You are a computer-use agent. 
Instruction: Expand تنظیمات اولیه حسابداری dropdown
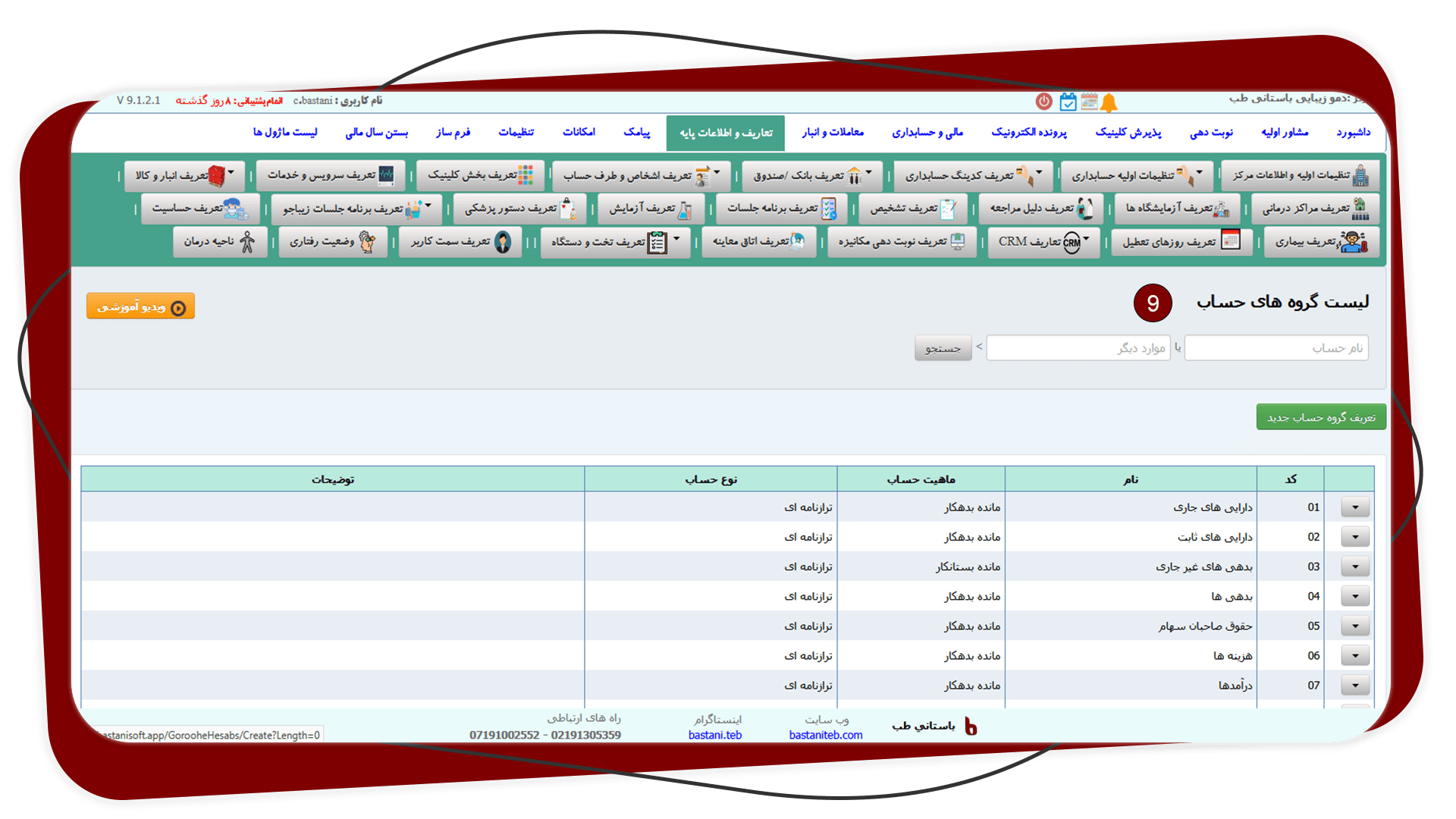1137,176
